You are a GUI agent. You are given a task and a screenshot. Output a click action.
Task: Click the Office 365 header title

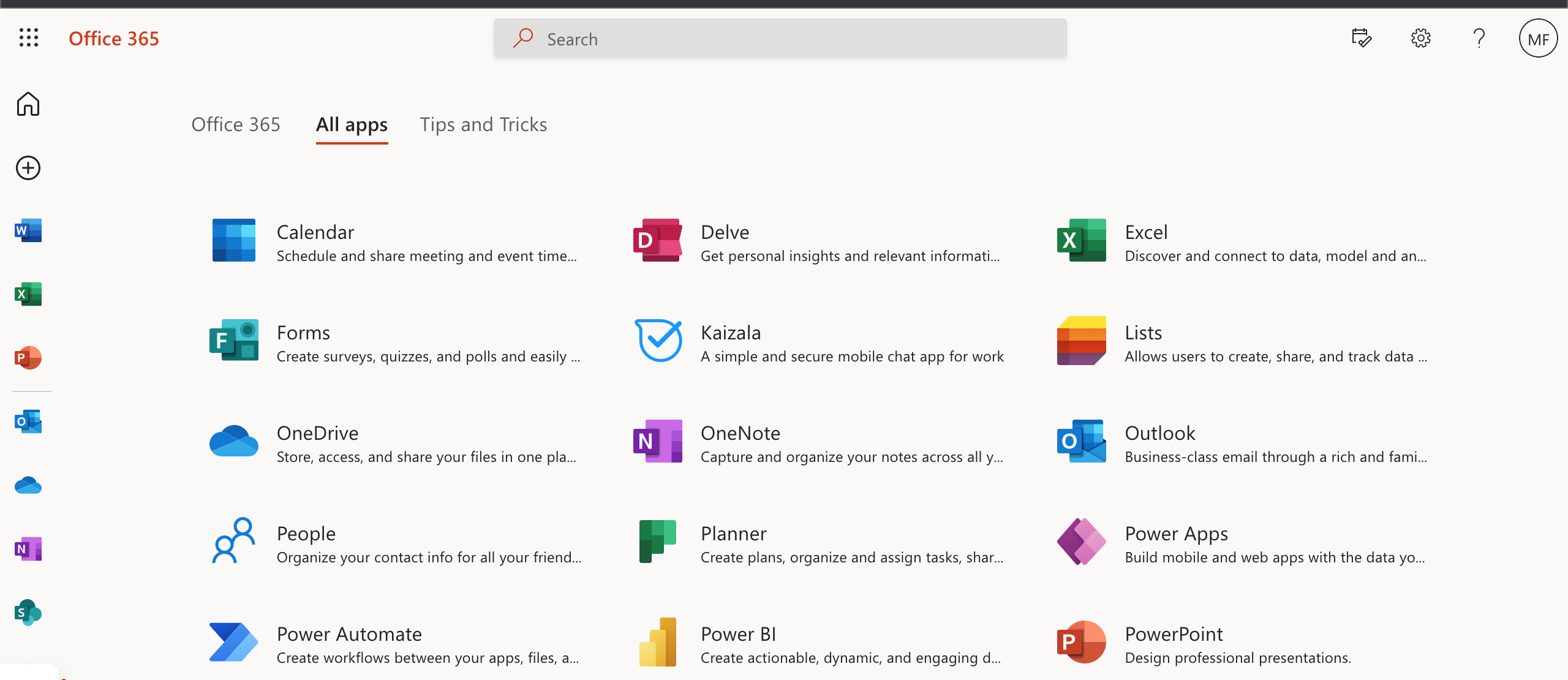pyautogui.click(x=114, y=39)
